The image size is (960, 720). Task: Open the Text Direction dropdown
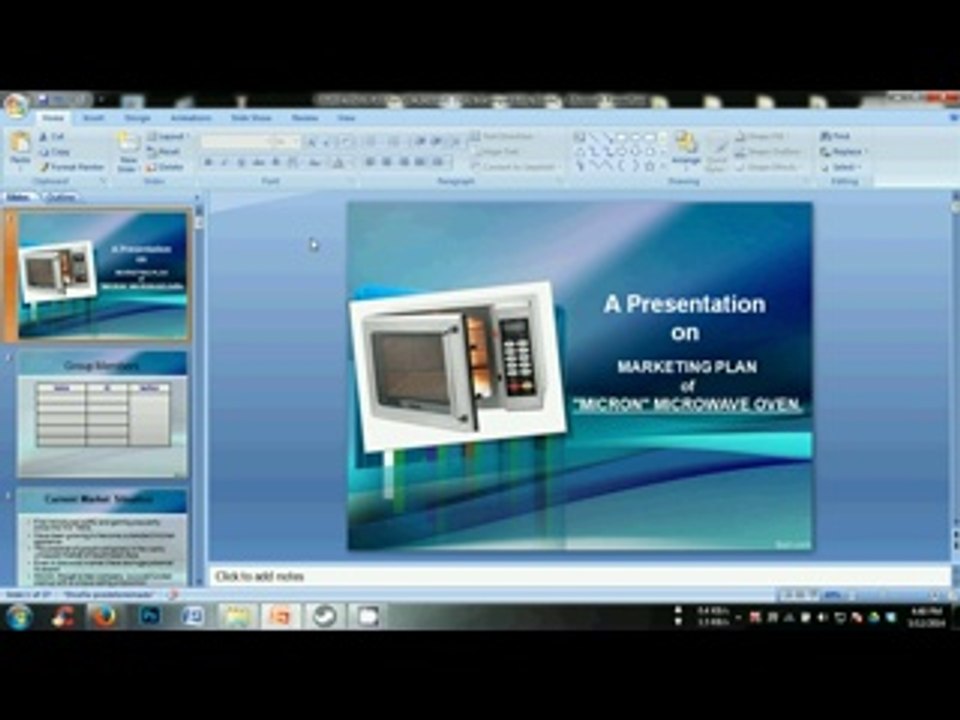(504, 136)
